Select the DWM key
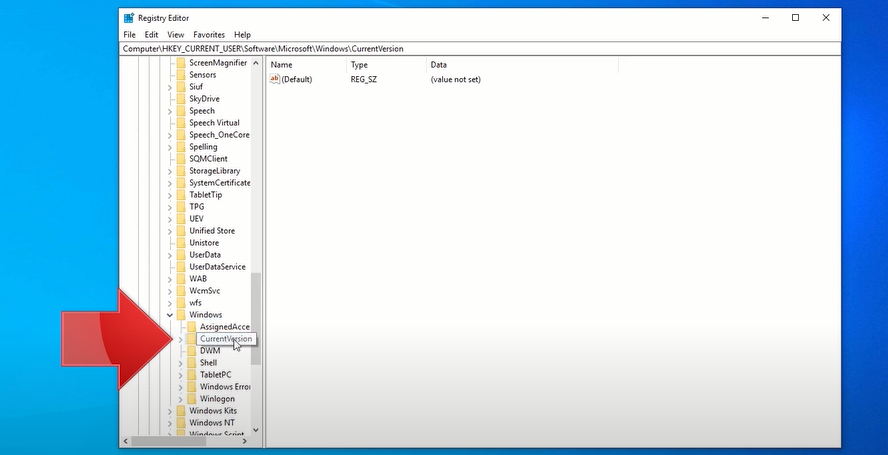888x455 pixels. coord(210,351)
